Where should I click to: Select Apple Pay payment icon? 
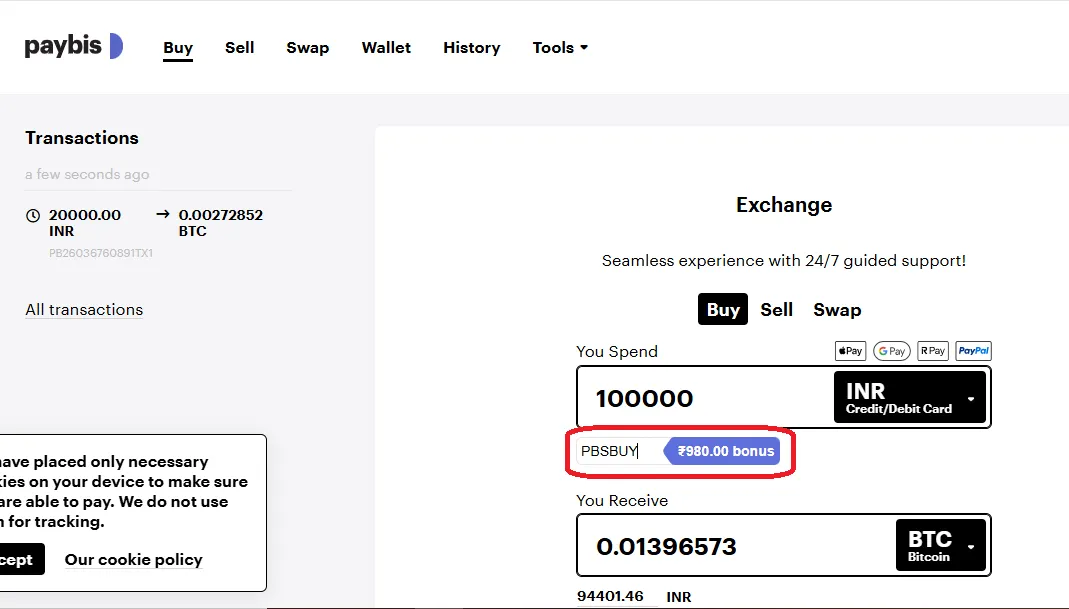849,351
